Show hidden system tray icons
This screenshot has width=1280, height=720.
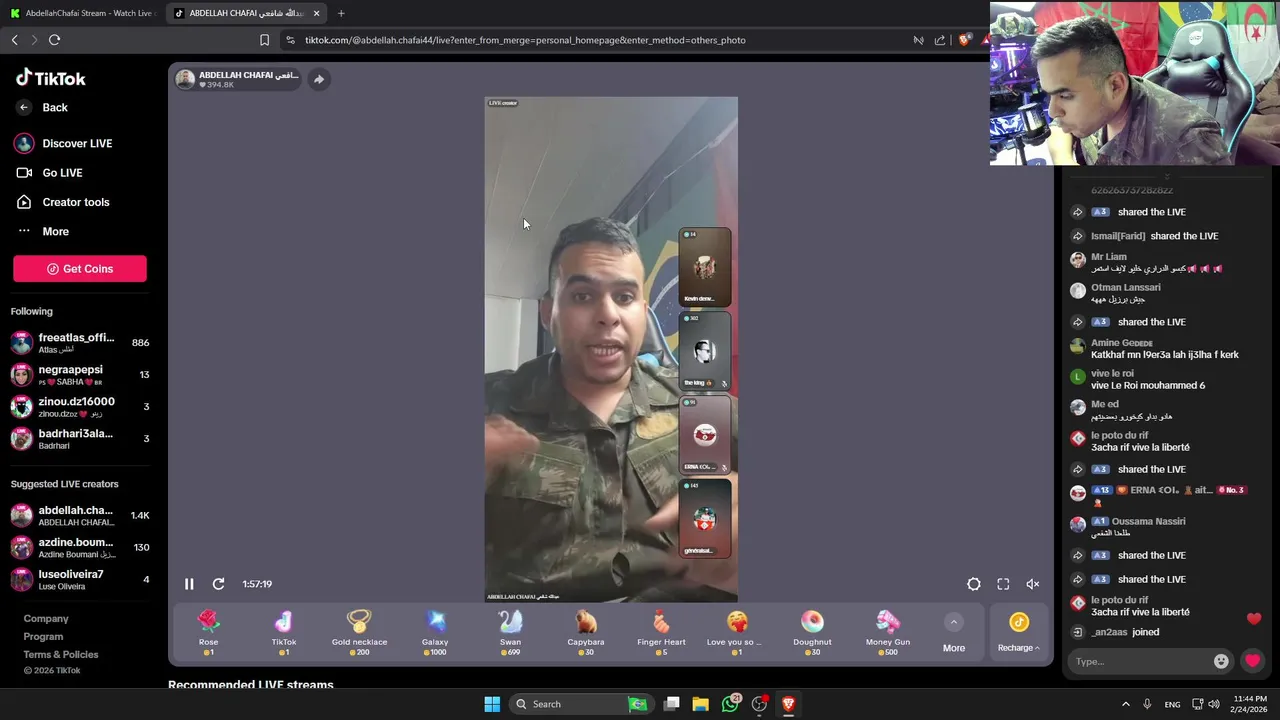(x=1125, y=704)
